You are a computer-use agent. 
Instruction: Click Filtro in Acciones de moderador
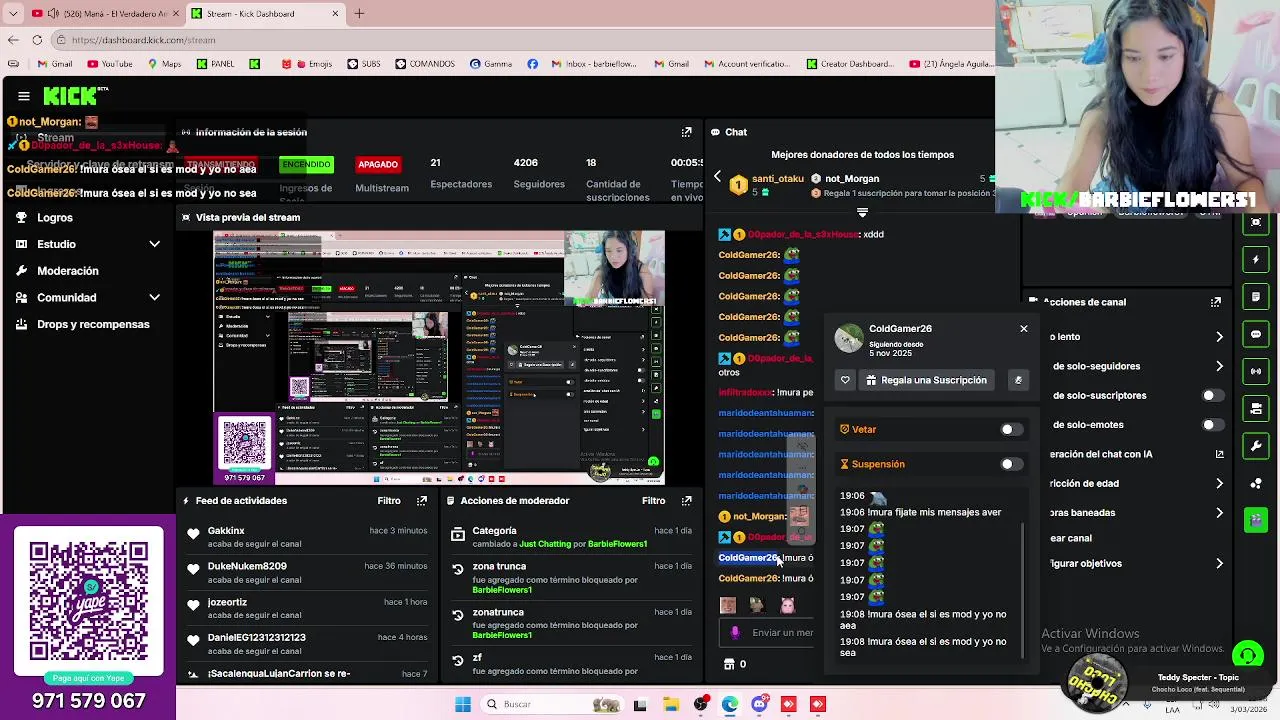coord(653,501)
